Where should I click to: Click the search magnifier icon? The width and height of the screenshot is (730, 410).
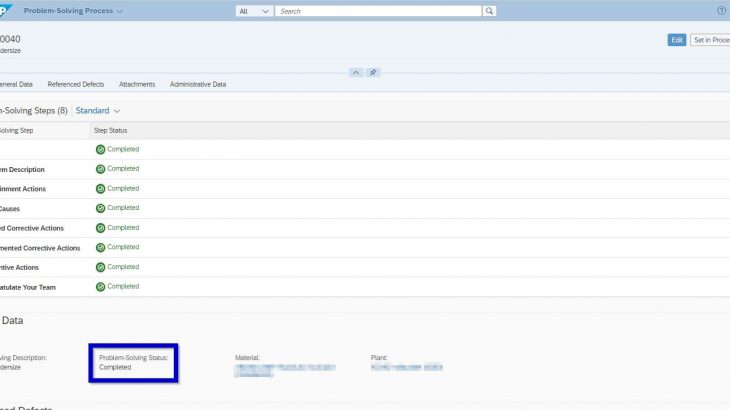click(x=489, y=11)
